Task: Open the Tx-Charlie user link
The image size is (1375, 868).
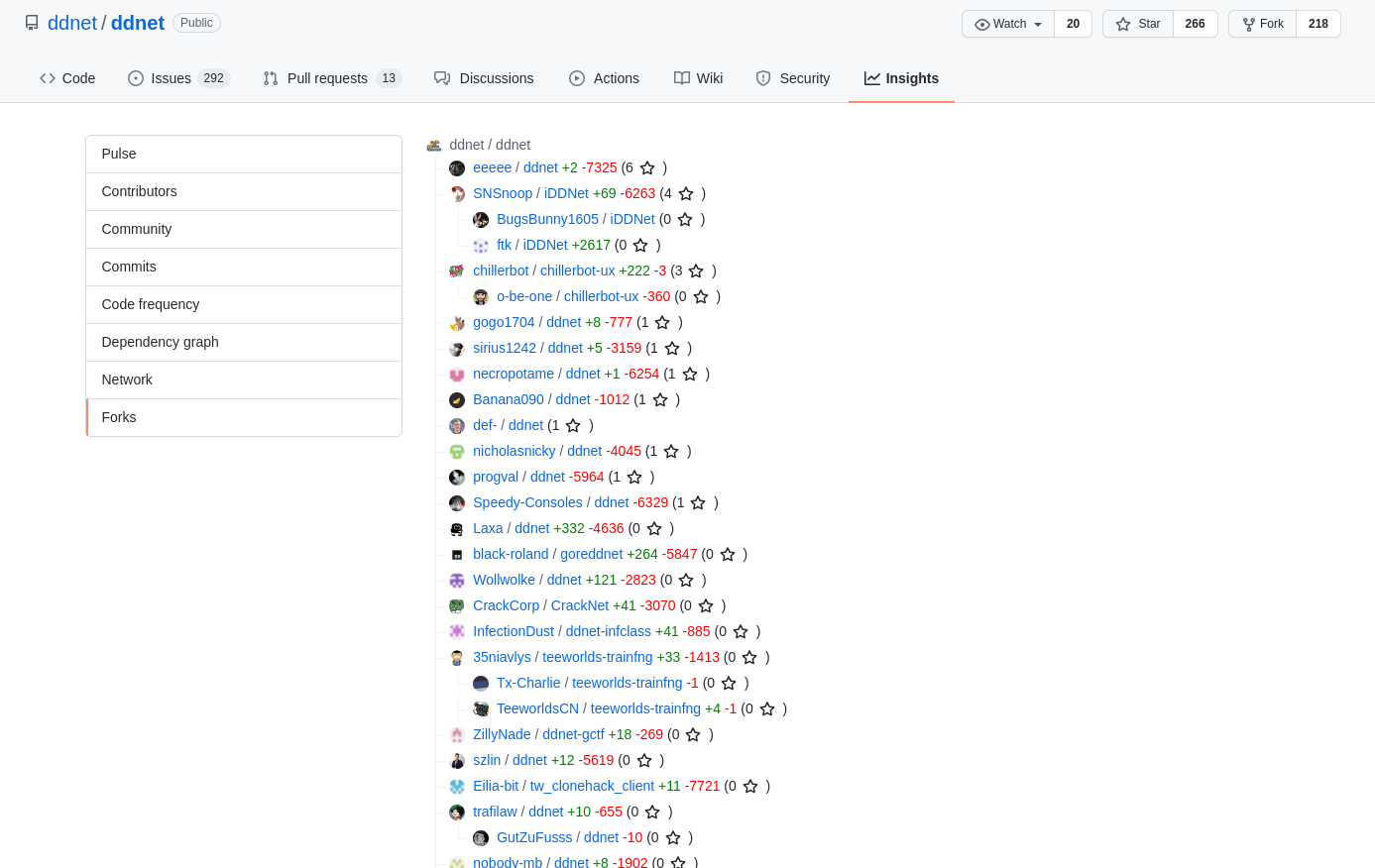Action: click(528, 683)
